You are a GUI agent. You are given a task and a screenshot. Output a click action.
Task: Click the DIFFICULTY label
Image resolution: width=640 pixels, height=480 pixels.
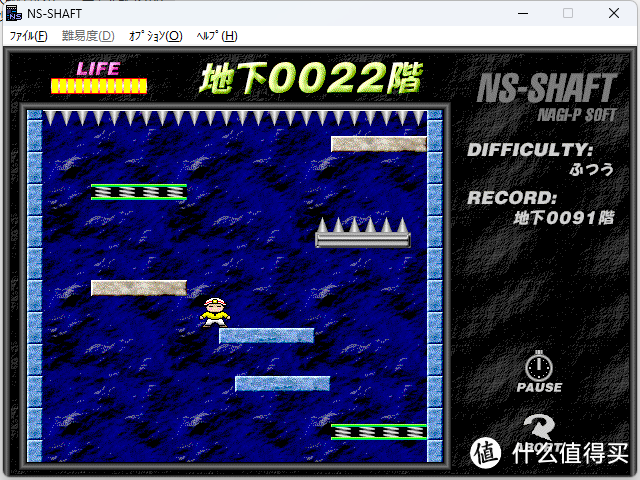pyautogui.click(x=530, y=150)
